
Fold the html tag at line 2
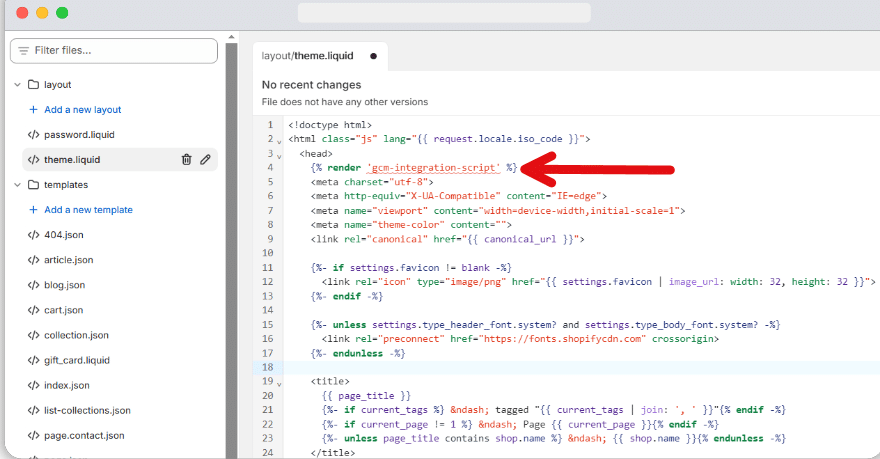tap(279, 142)
